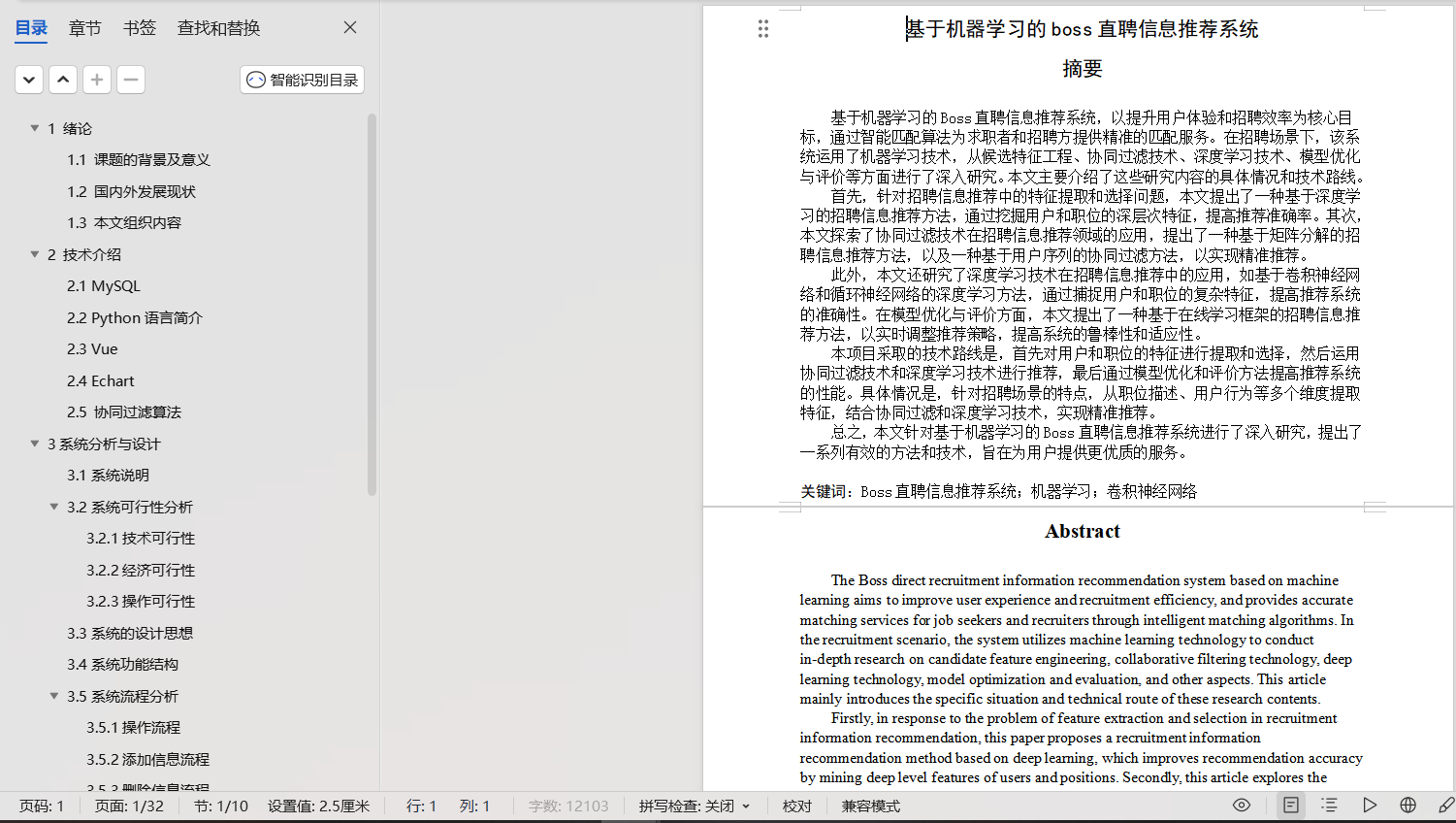The width and height of the screenshot is (1456, 823).
Task: Go to 3.5.1 操作流程
Action: 133,728
